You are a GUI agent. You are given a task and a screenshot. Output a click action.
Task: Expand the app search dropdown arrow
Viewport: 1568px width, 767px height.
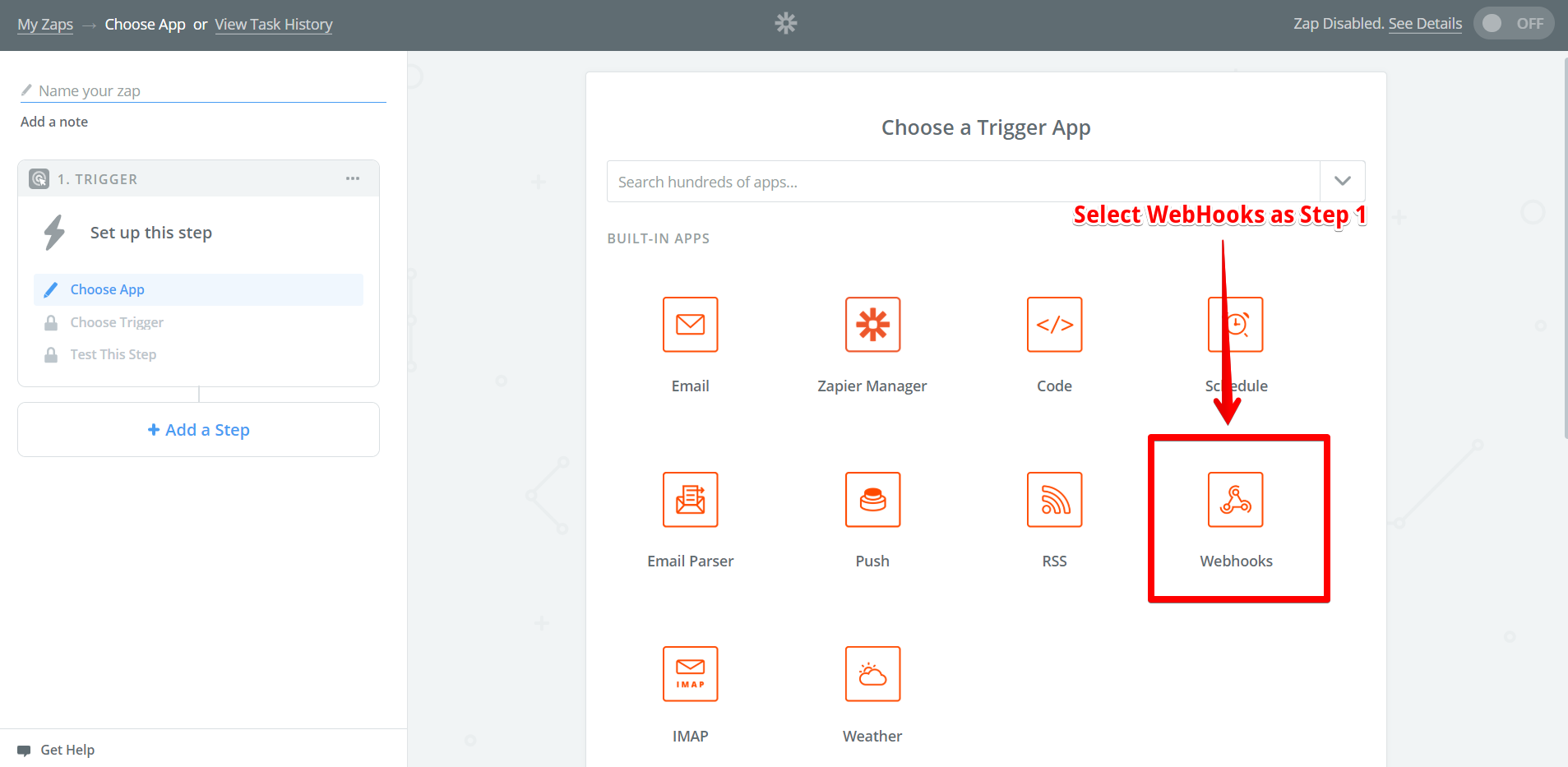pyautogui.click(x=1343, y=181)
